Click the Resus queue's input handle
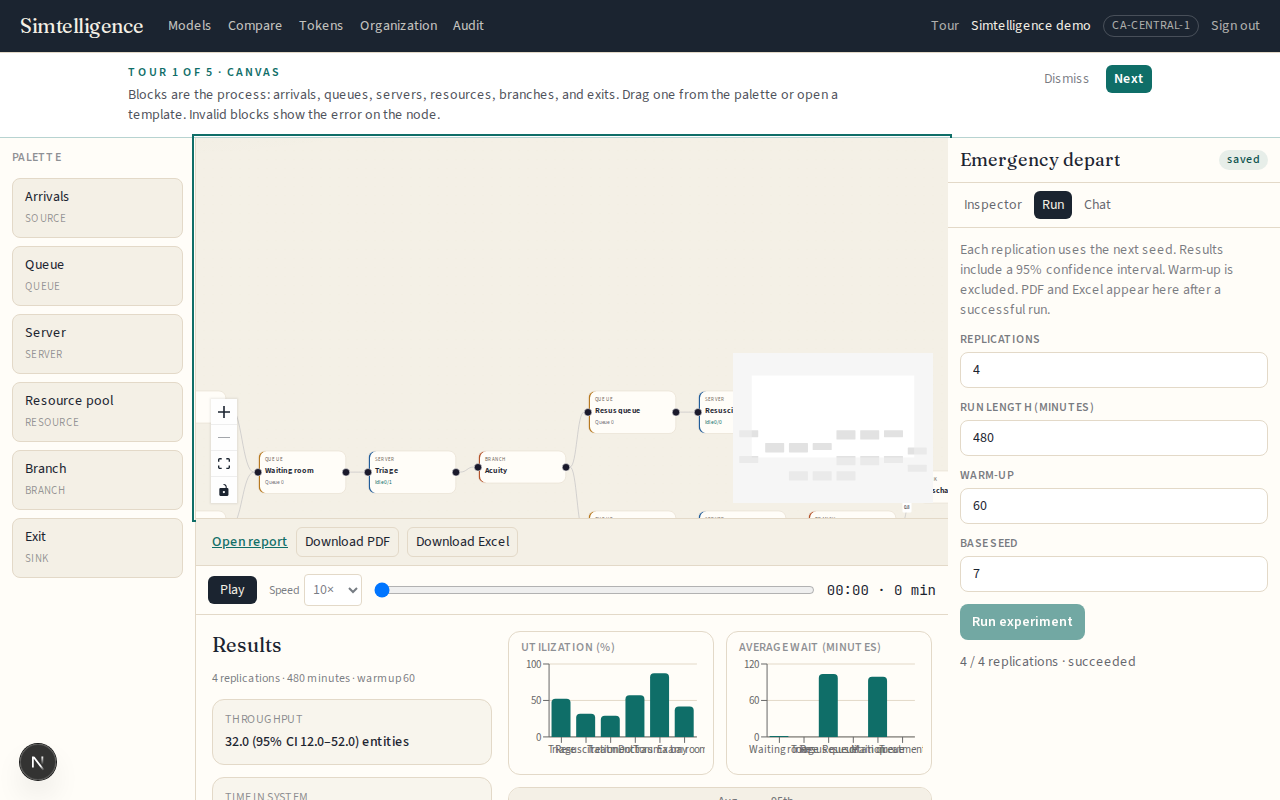1280x800 pixels. 588,412
